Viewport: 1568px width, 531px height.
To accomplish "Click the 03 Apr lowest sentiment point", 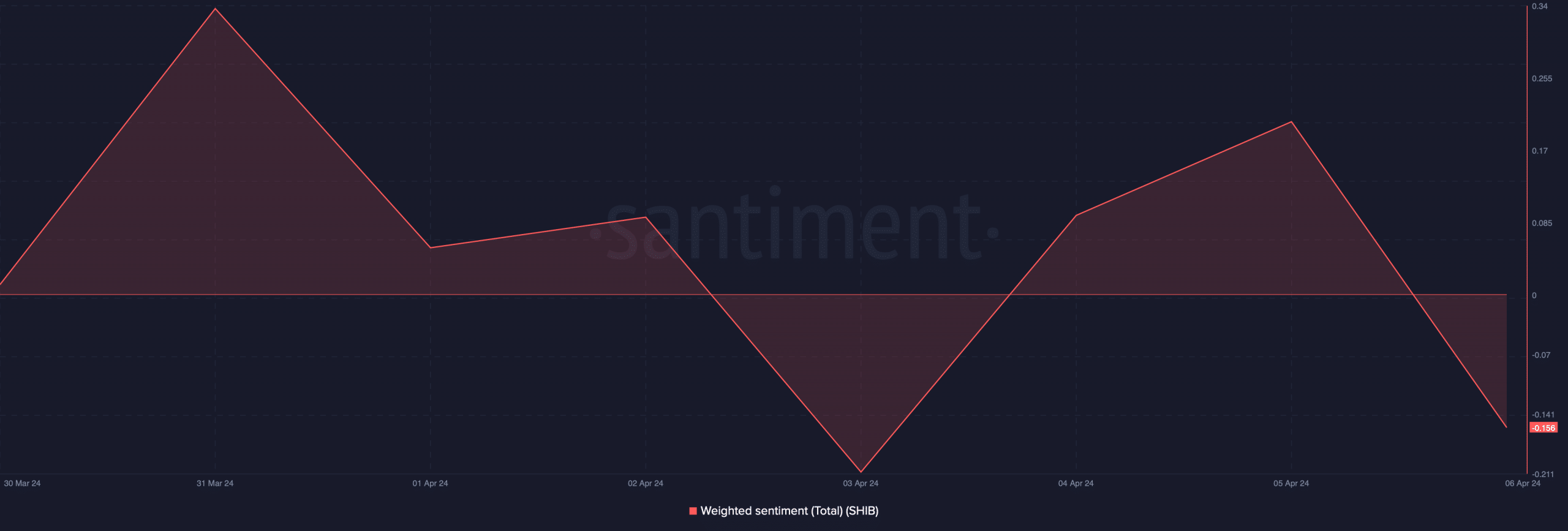I will pyautogui.click(x=861, y=472).
